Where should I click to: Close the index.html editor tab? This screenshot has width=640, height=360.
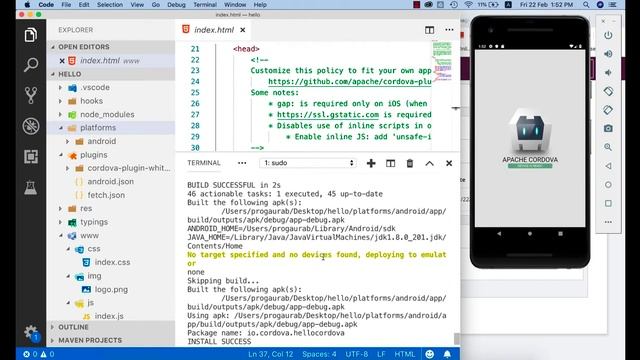tap(243, 30)
